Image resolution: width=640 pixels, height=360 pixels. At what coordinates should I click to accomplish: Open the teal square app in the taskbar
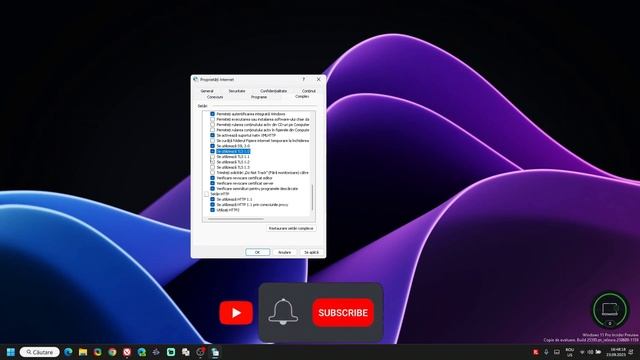[171, 352]
